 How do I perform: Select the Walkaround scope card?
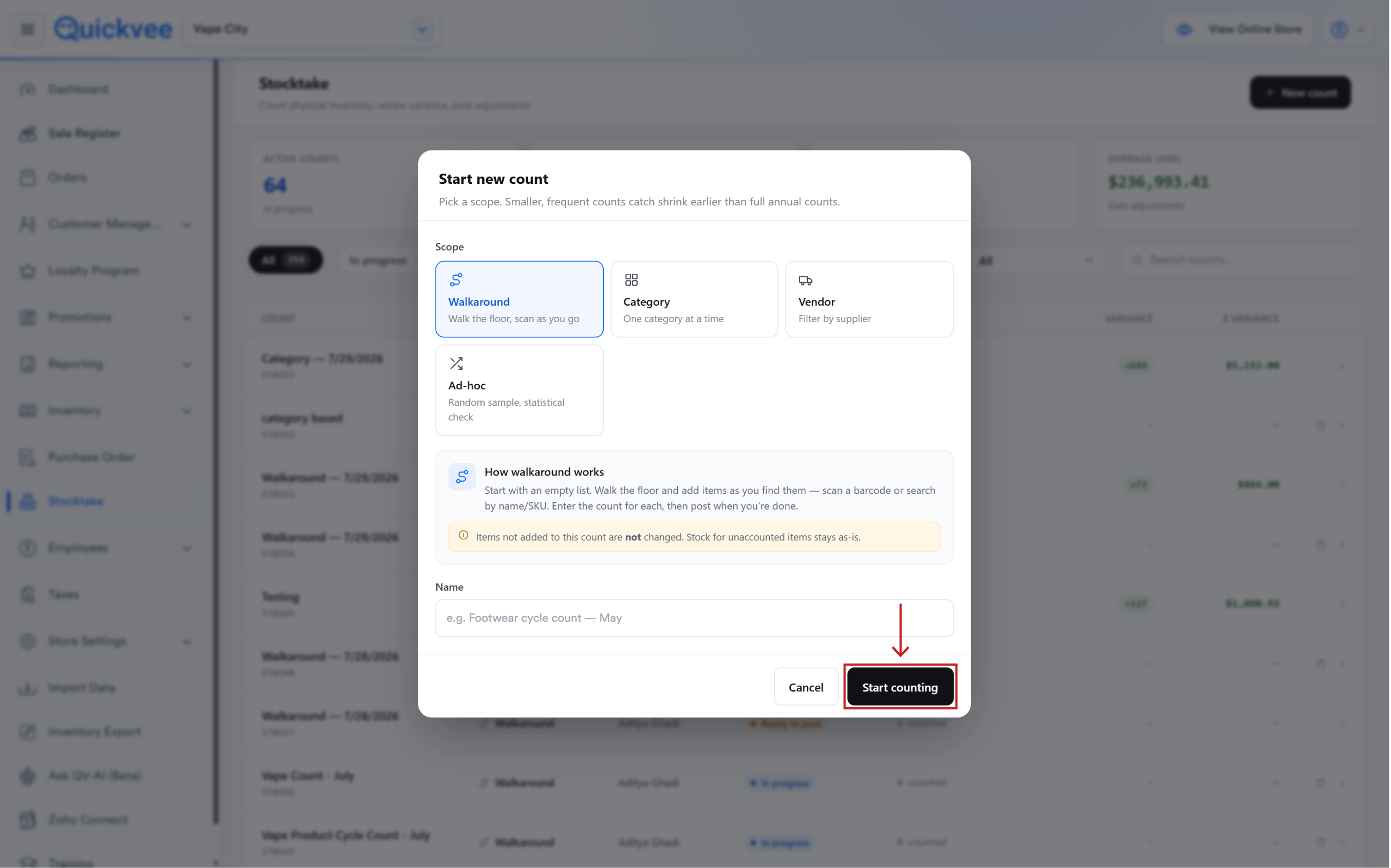pos(519,299)
